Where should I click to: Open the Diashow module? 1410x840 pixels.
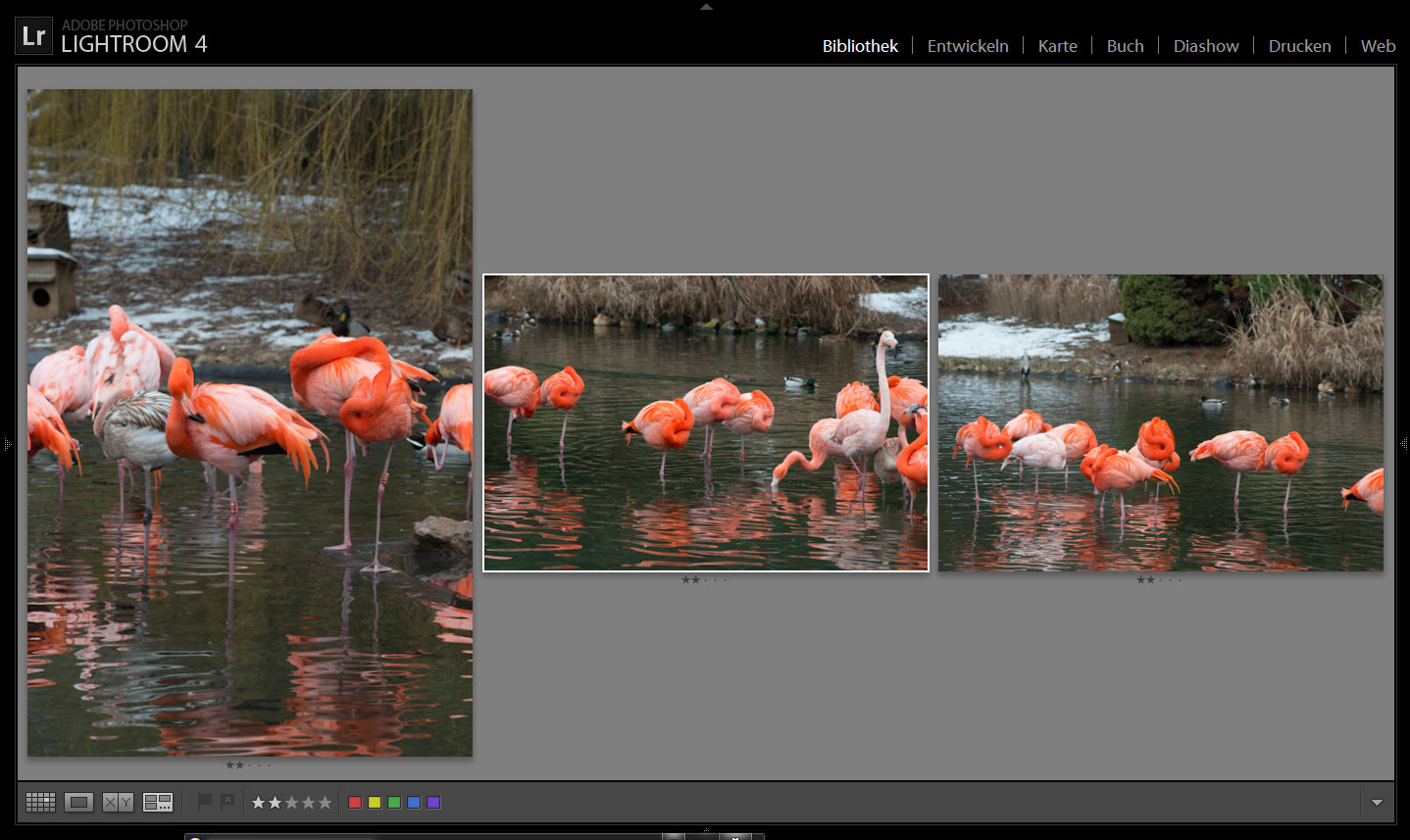coord(1206,46)
